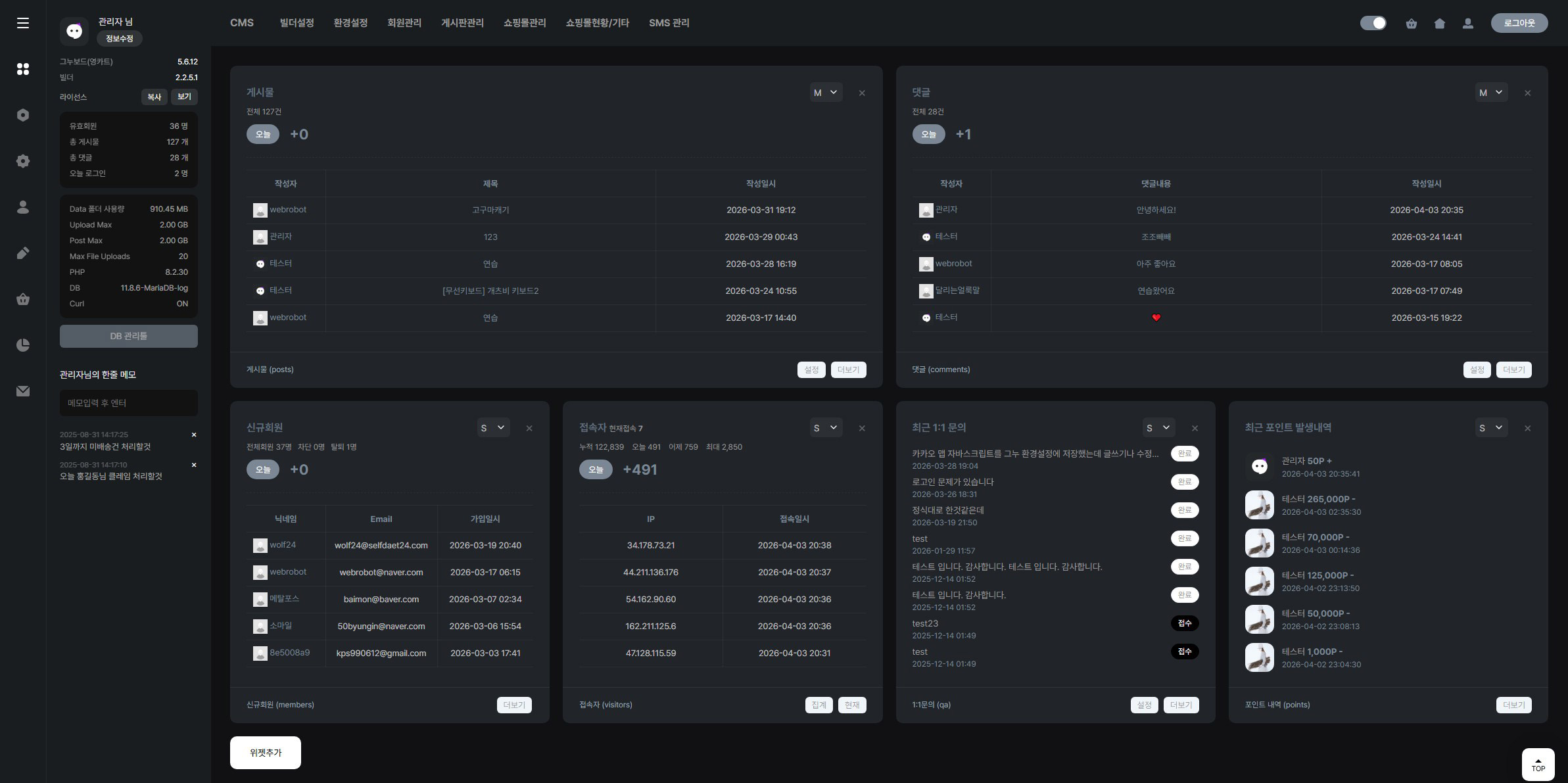Open the gear settings sidebar icon

(x=23, y=161)
